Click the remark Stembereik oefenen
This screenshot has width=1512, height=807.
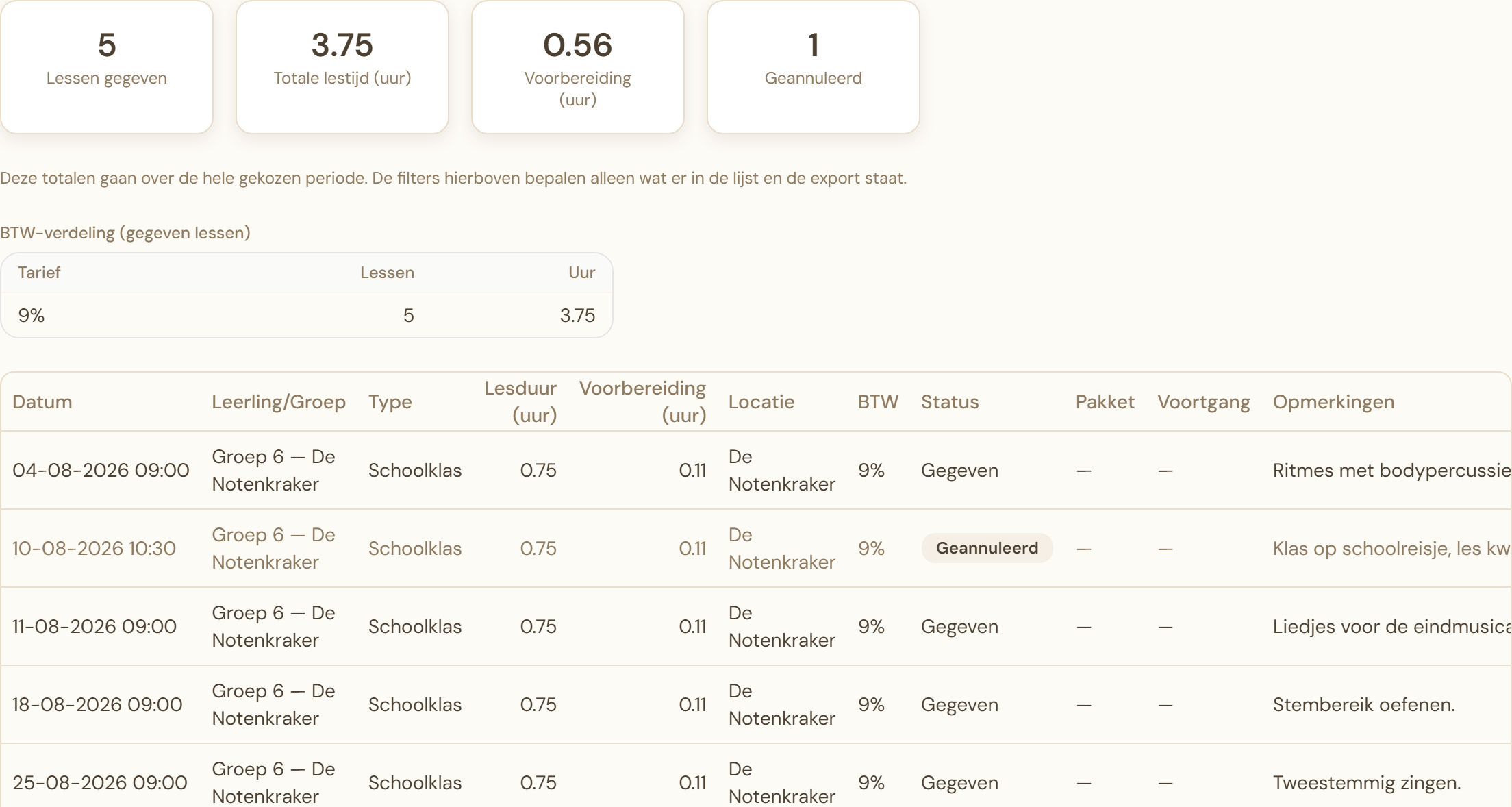click(x=1363, y=705)
